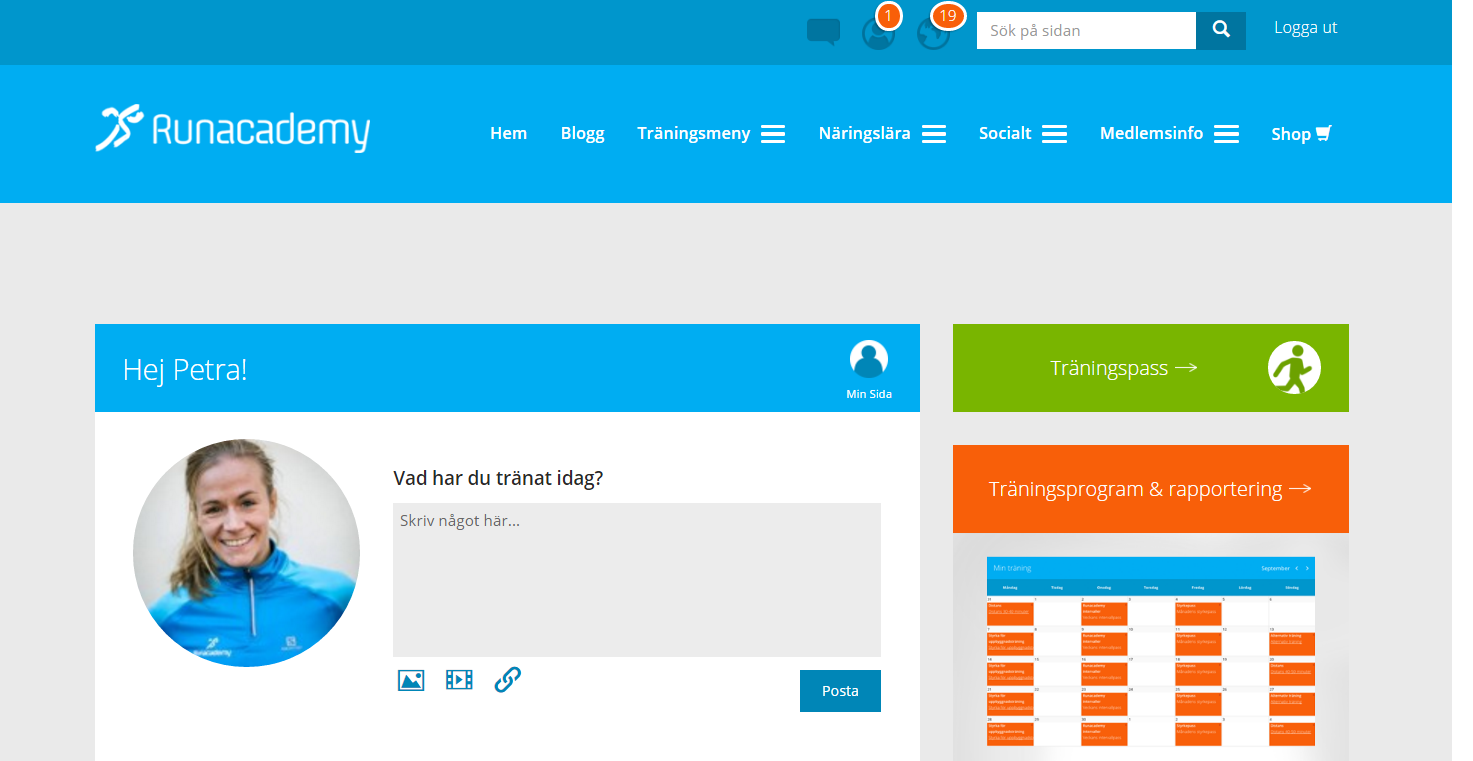The image size is (1473, 761).
Task: Click the Logga ut link
Action: [x=1305, y=28]
